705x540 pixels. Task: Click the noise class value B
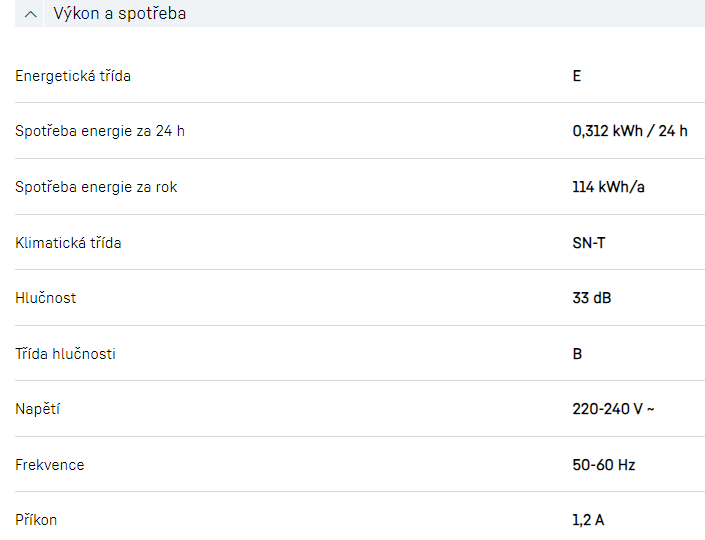pos(577,354)
